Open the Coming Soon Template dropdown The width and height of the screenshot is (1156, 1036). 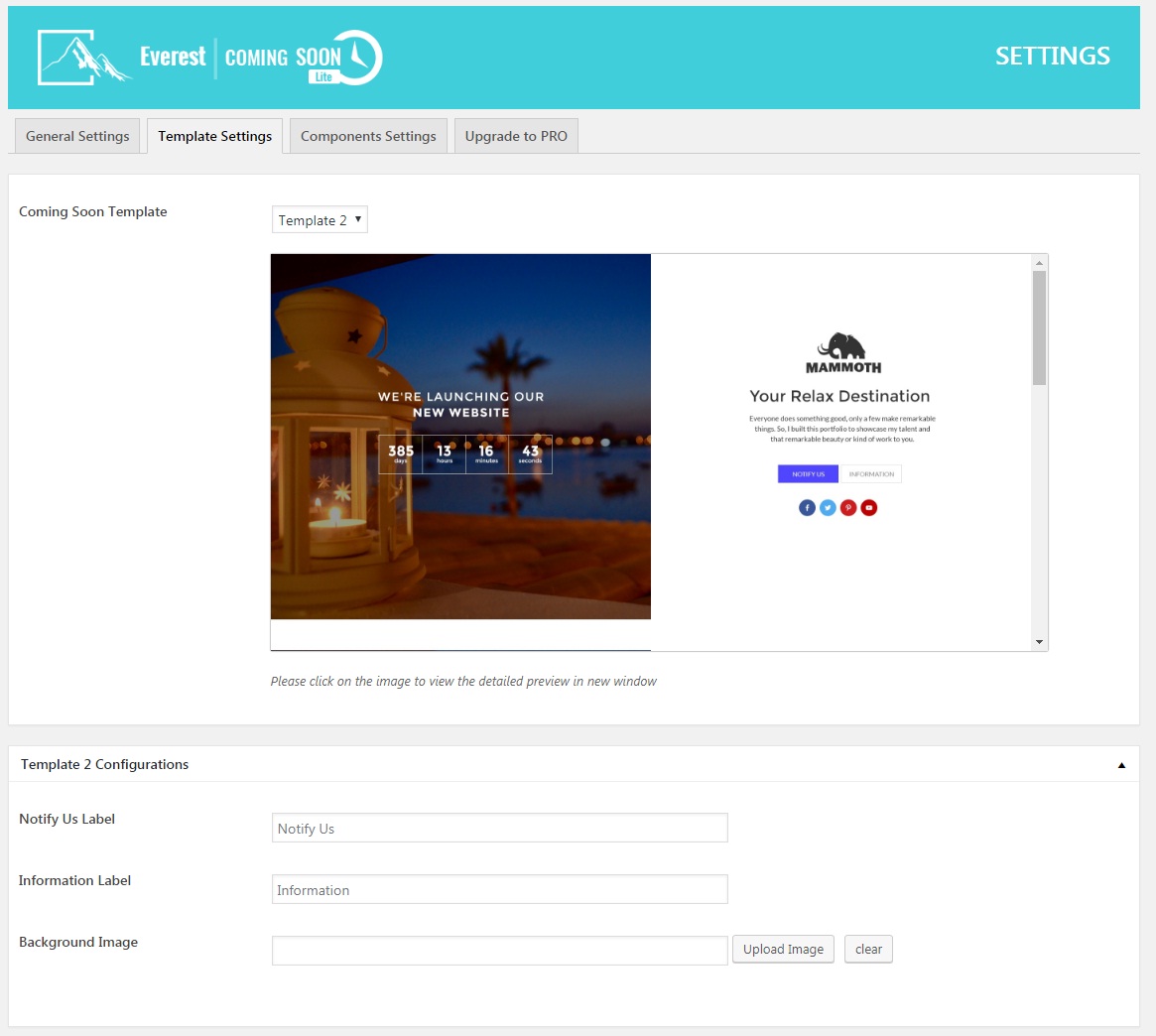(x=320, y=219)
